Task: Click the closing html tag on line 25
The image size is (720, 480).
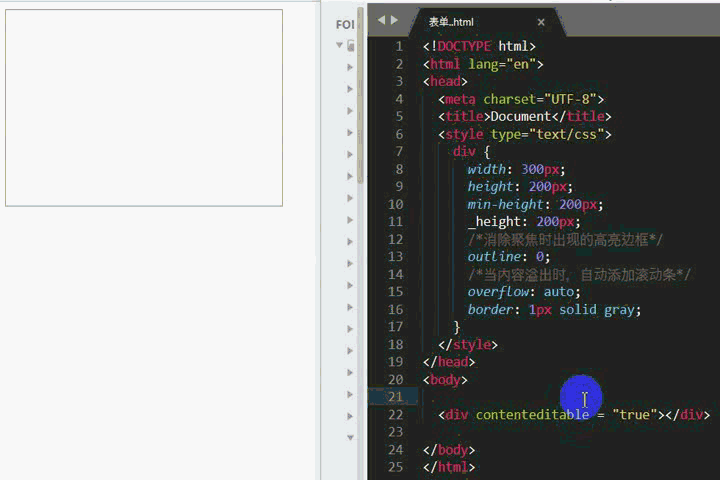Action: (x=449, y=467)
